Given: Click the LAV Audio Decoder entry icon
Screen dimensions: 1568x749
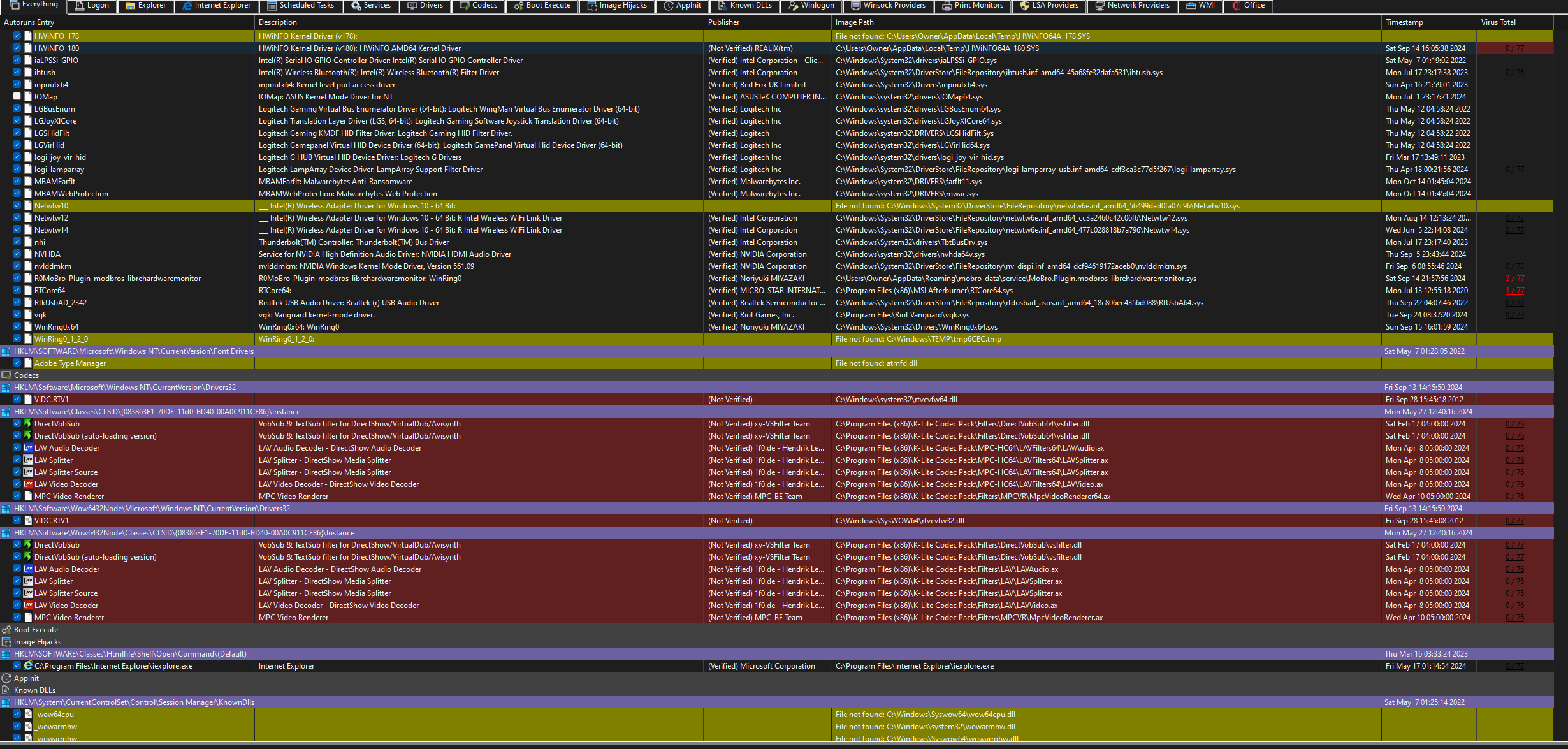Looking at the screenshot, I should click(x=28, y=447).
